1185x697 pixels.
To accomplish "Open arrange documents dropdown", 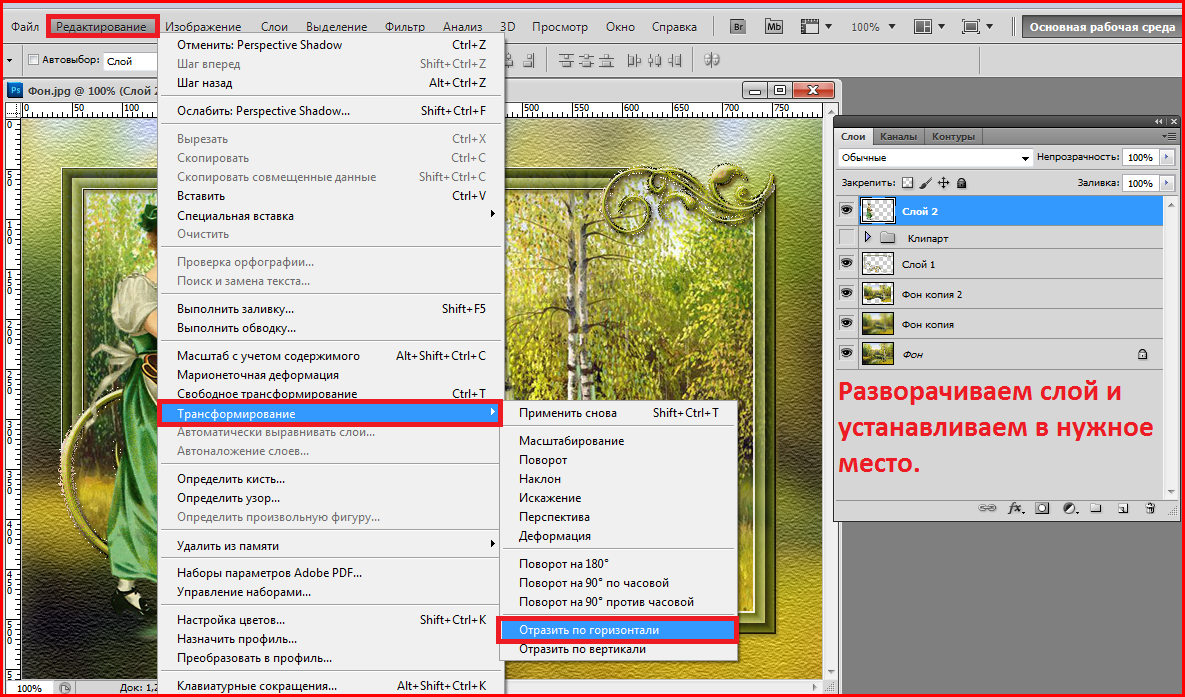I will pos(930,26).
